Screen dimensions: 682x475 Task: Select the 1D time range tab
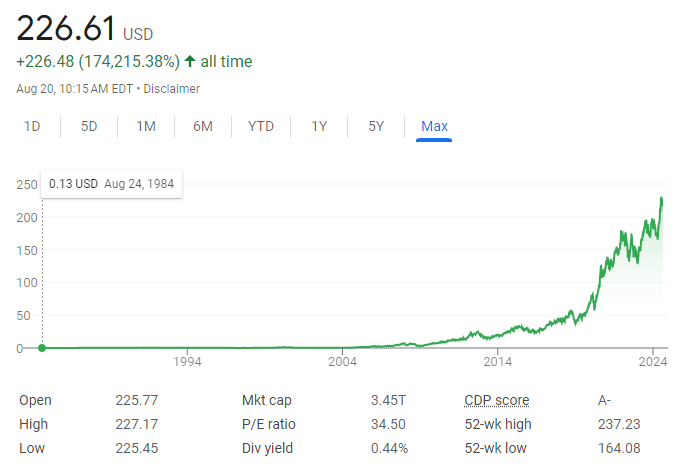(32, 126)
